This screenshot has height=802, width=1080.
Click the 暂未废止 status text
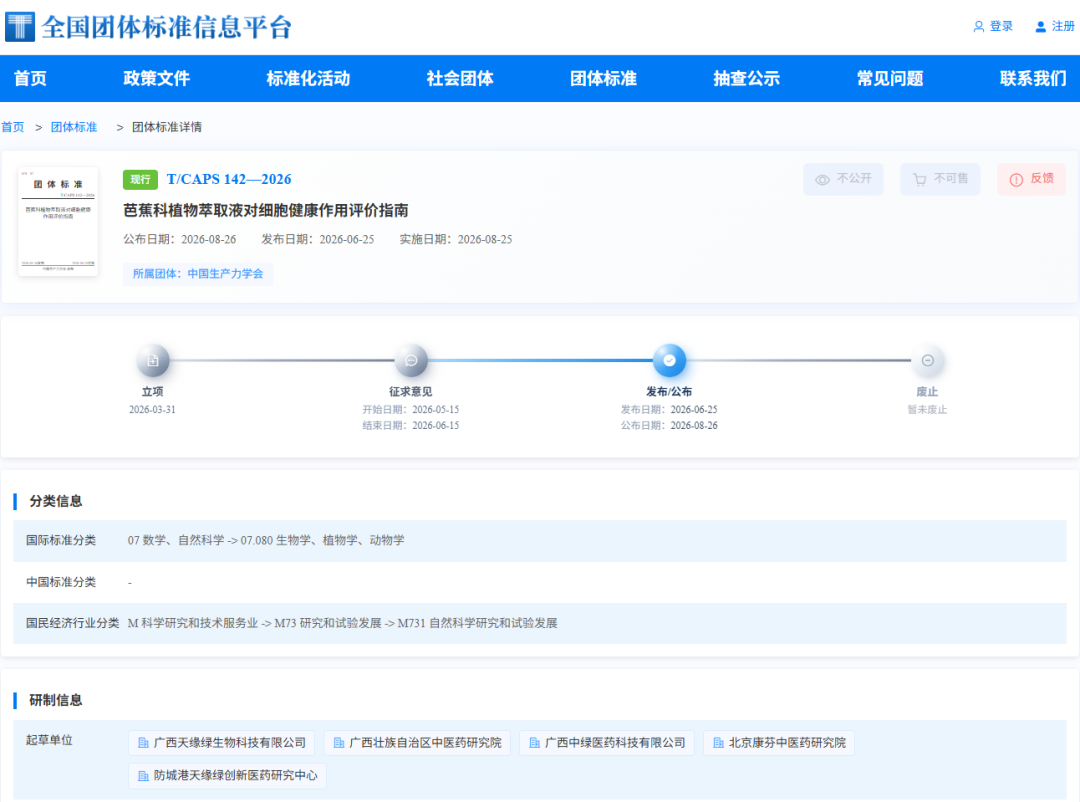(x=927, y=410)
